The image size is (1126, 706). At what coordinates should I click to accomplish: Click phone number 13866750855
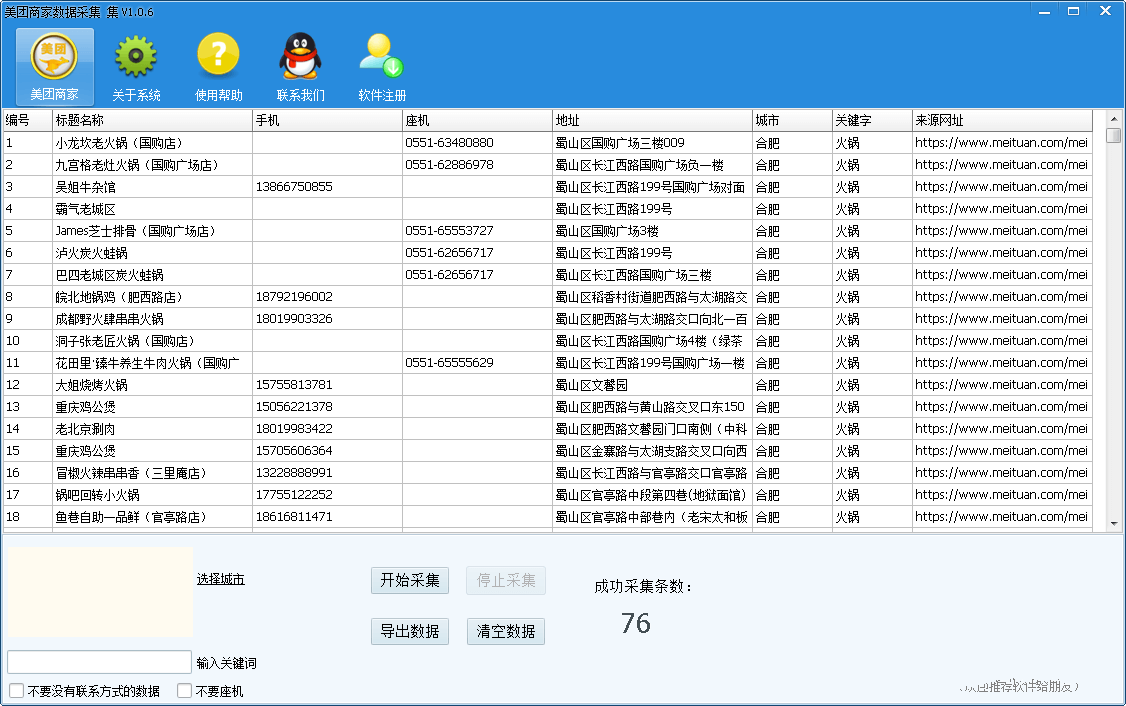[294, 187]
